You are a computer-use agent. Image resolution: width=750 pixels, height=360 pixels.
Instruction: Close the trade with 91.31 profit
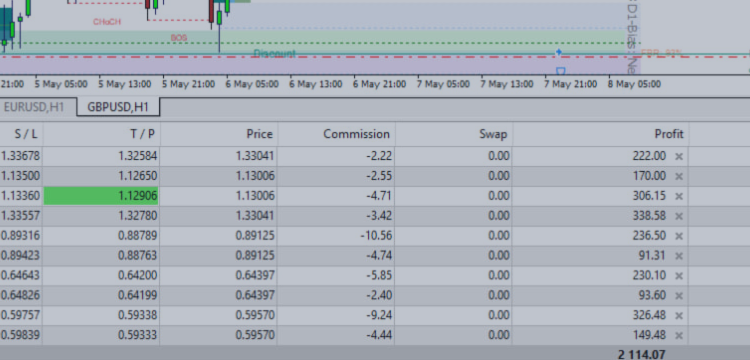(x=679, y=256)
